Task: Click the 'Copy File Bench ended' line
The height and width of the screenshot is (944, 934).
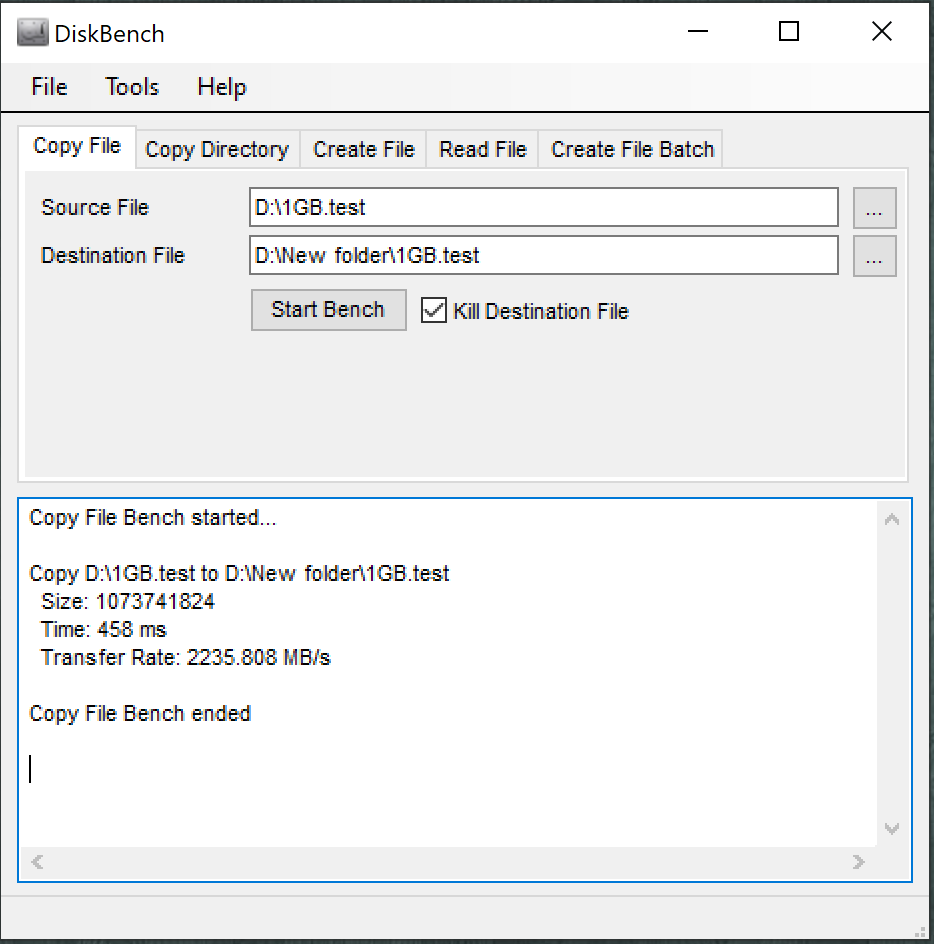Action: point(140,713)
